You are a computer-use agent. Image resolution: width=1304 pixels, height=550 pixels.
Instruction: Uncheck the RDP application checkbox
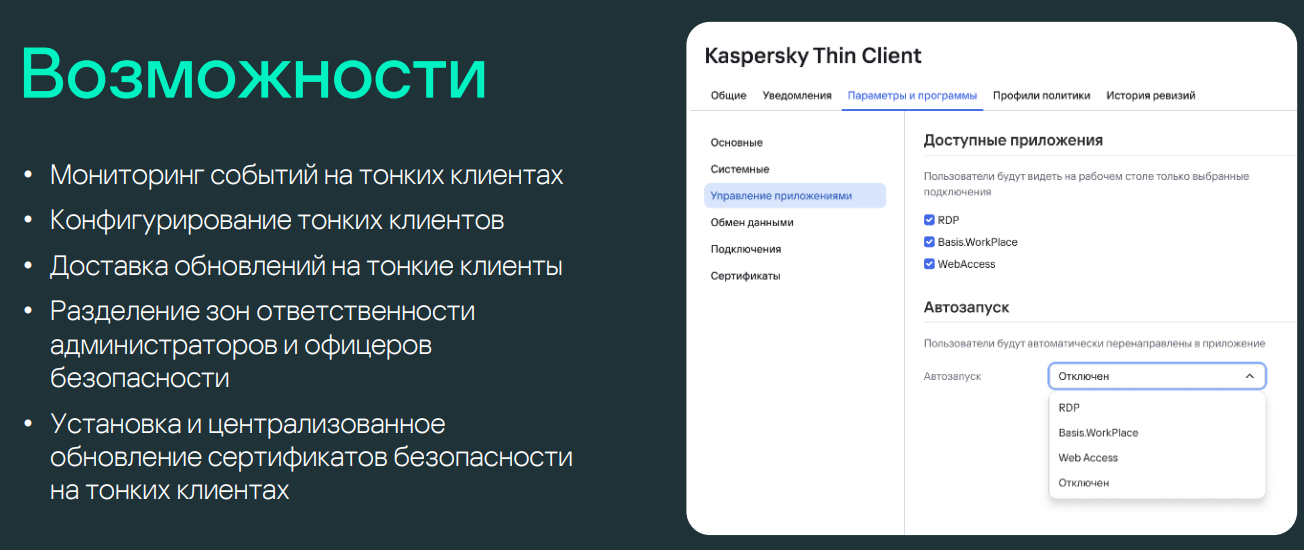point(929,220)
